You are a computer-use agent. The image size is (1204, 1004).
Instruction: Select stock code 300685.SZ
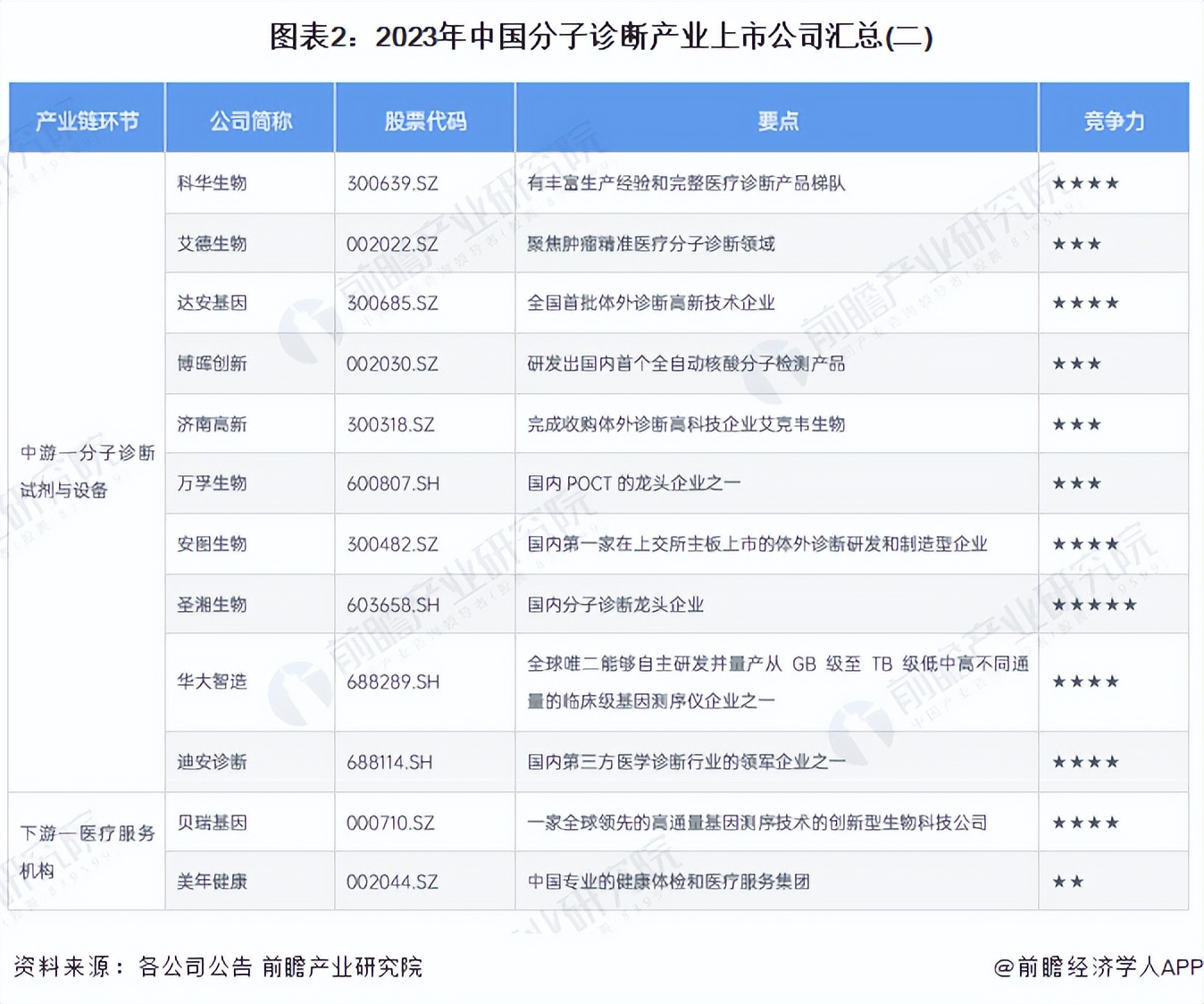[392, 303]
